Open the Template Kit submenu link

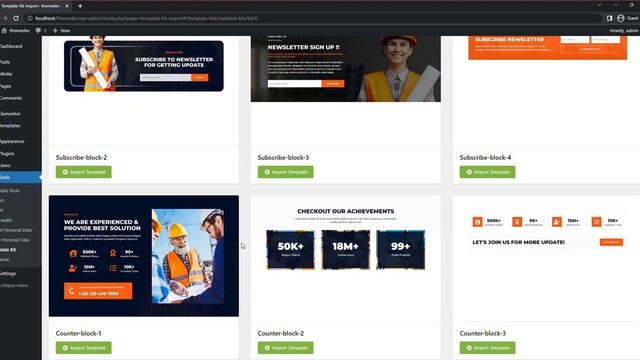coord(8,250)
